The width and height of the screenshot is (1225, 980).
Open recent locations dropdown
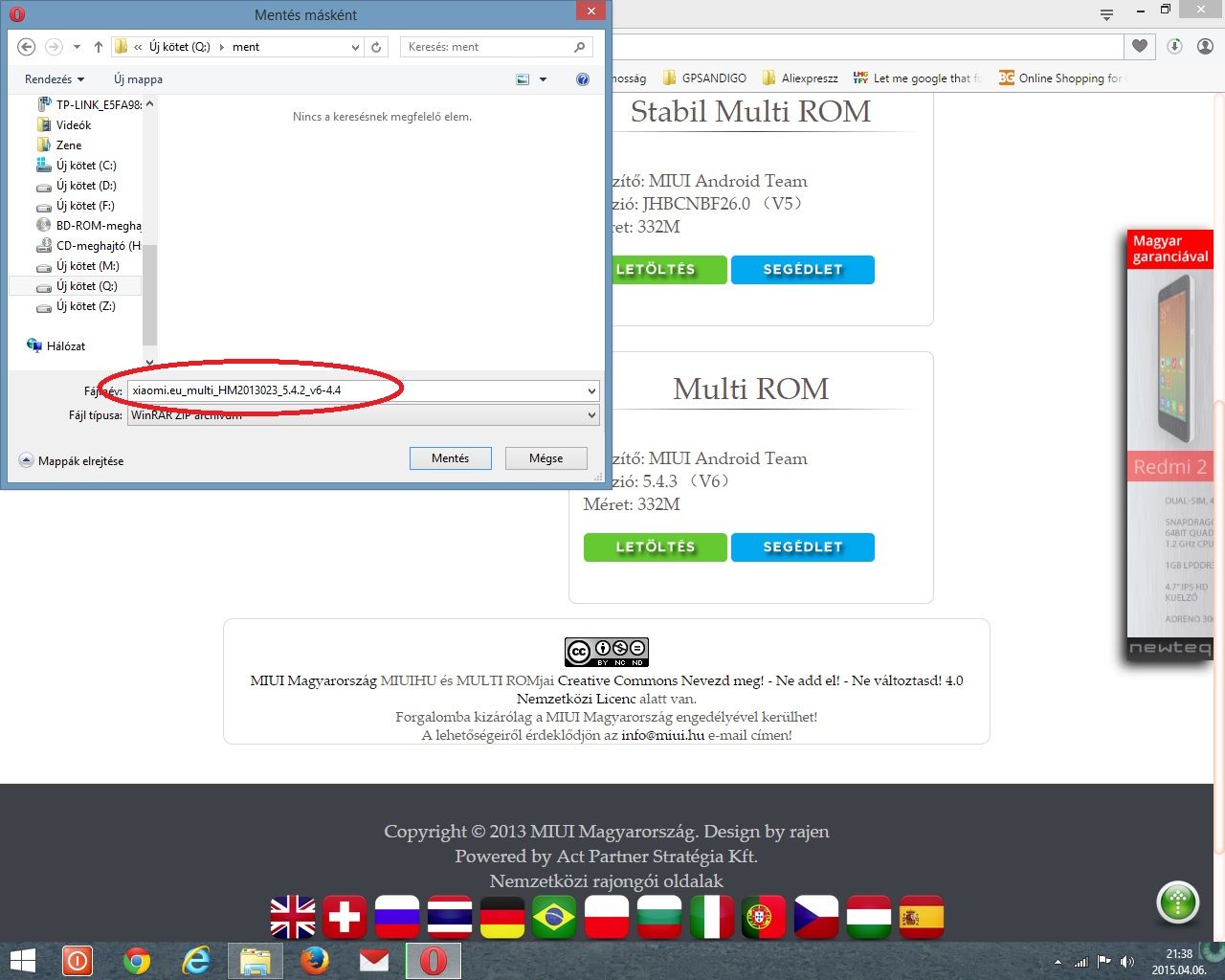(x=77, y=47)
